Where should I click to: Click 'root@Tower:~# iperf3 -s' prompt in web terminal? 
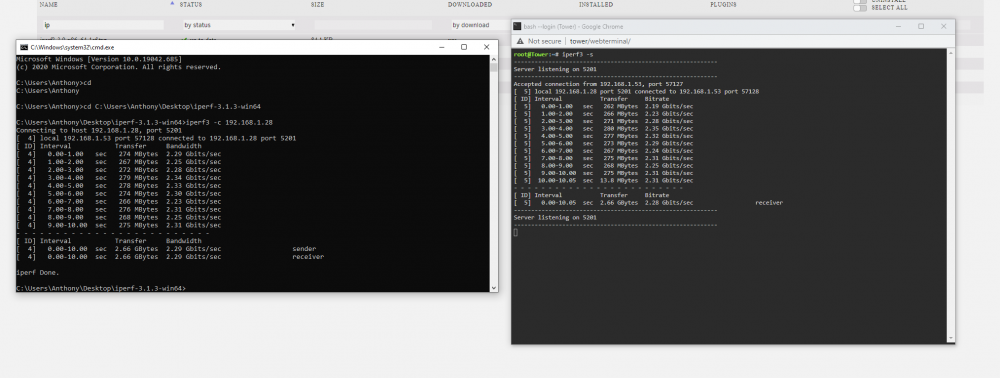553,54
